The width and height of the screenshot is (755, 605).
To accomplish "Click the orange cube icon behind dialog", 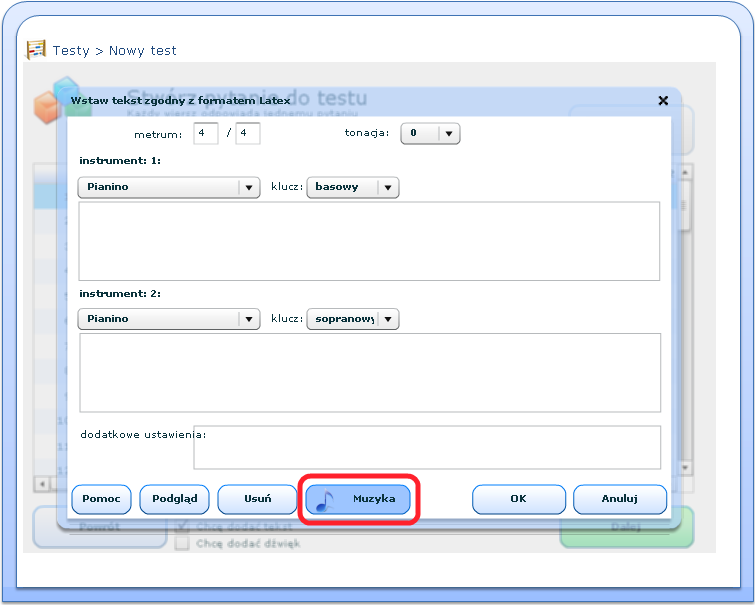I will 47,106.
